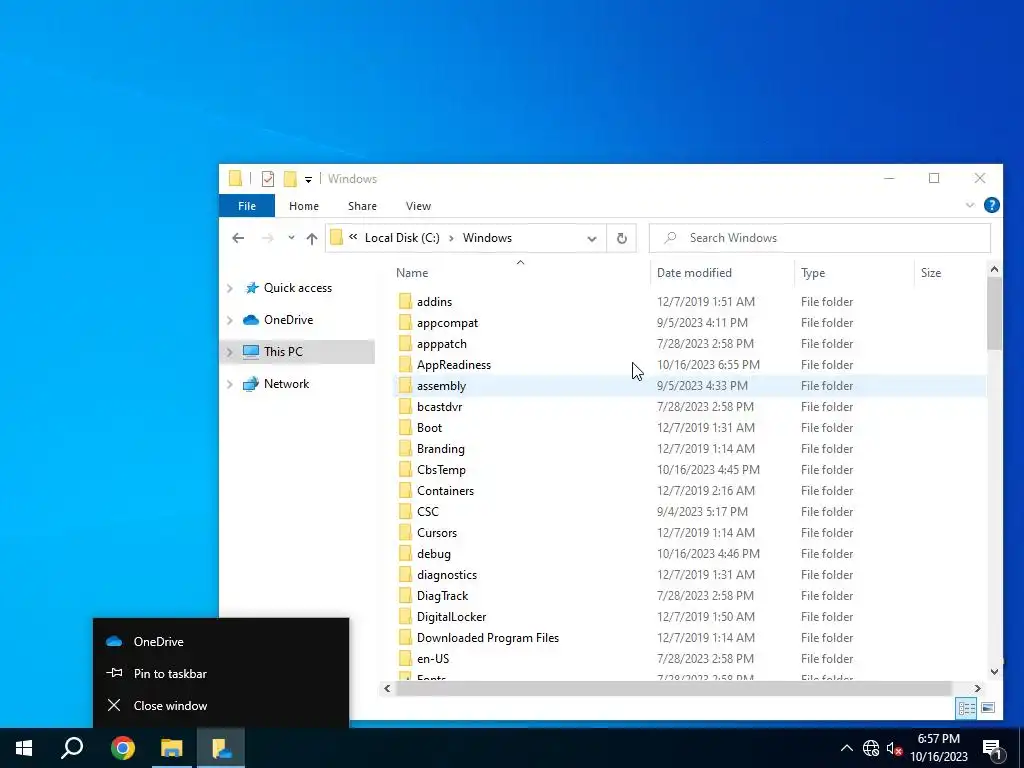This screenshot has height=768, width=1024.
Task: Choose Pin to taskbar in jump list
Action: tap(221, 673)
